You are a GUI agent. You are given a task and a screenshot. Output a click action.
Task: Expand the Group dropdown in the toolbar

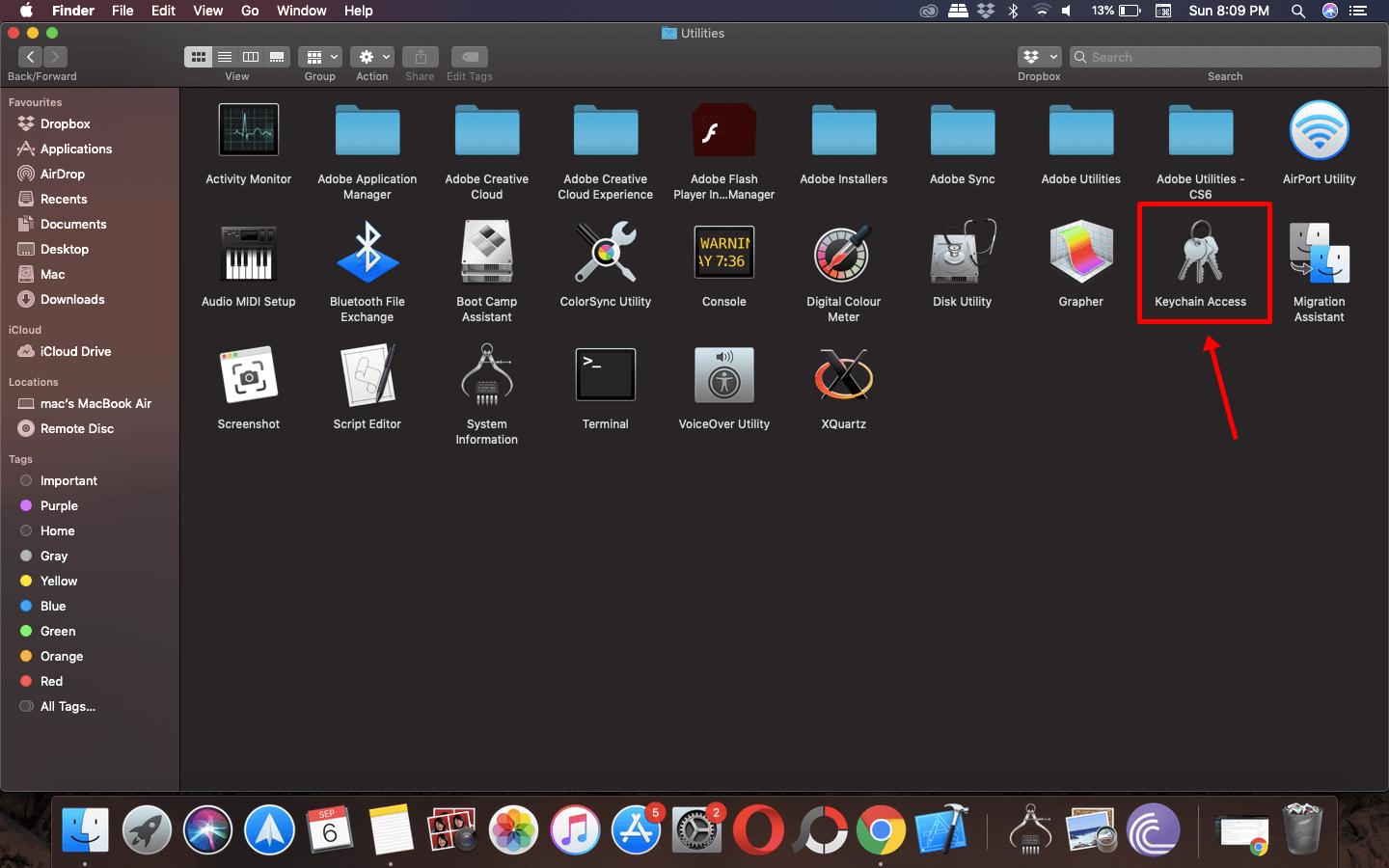click(320, 57)
